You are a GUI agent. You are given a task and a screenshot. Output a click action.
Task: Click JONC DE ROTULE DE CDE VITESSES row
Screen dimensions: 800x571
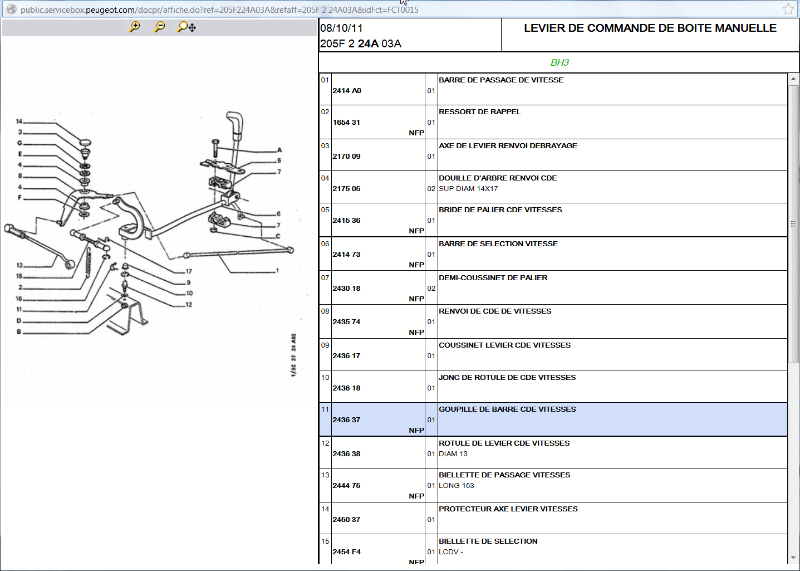553,387
